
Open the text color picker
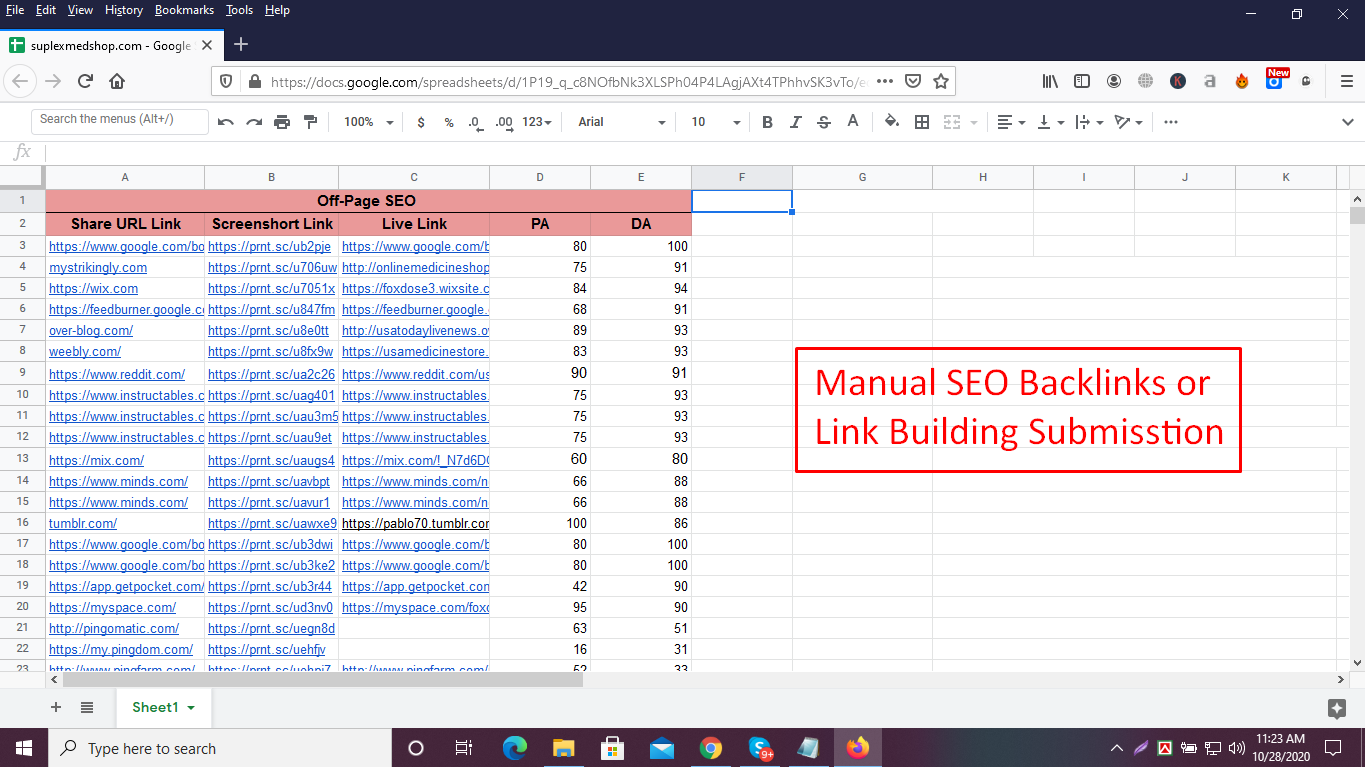851,121
